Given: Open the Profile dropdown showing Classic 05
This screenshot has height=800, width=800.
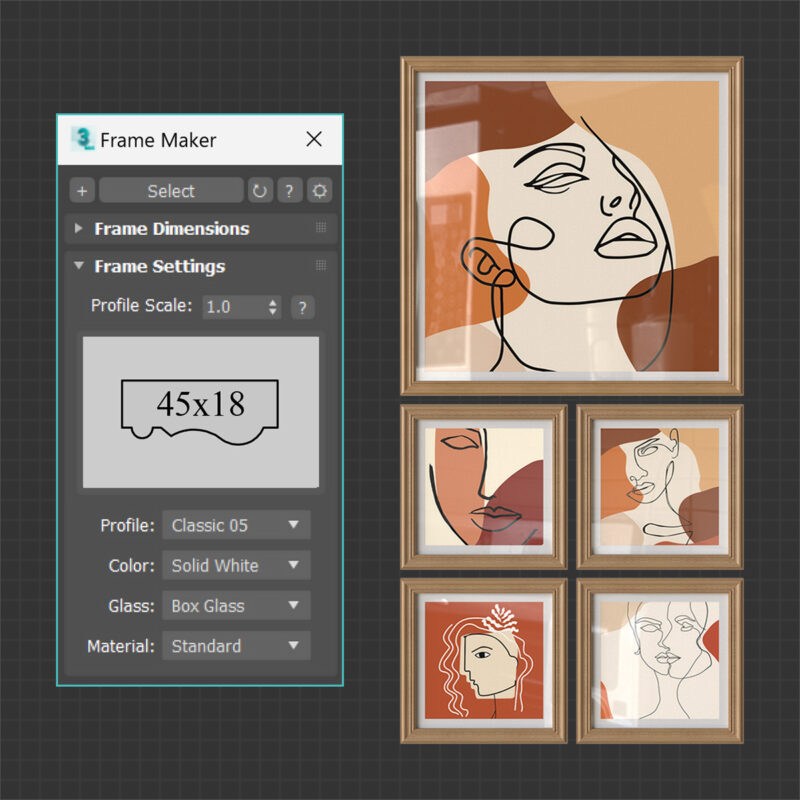Looking at the screenshot, I should point(236,525).
